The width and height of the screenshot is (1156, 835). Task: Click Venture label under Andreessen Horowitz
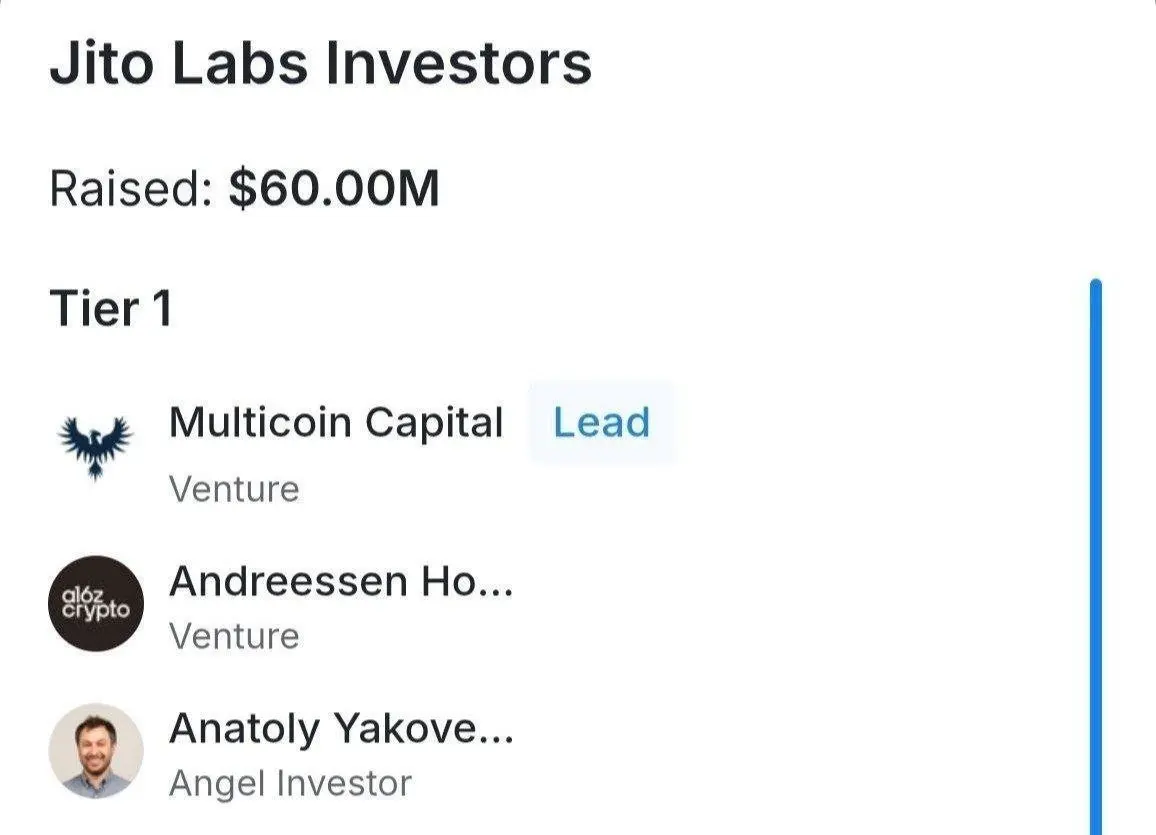click(x=234, y=636)
